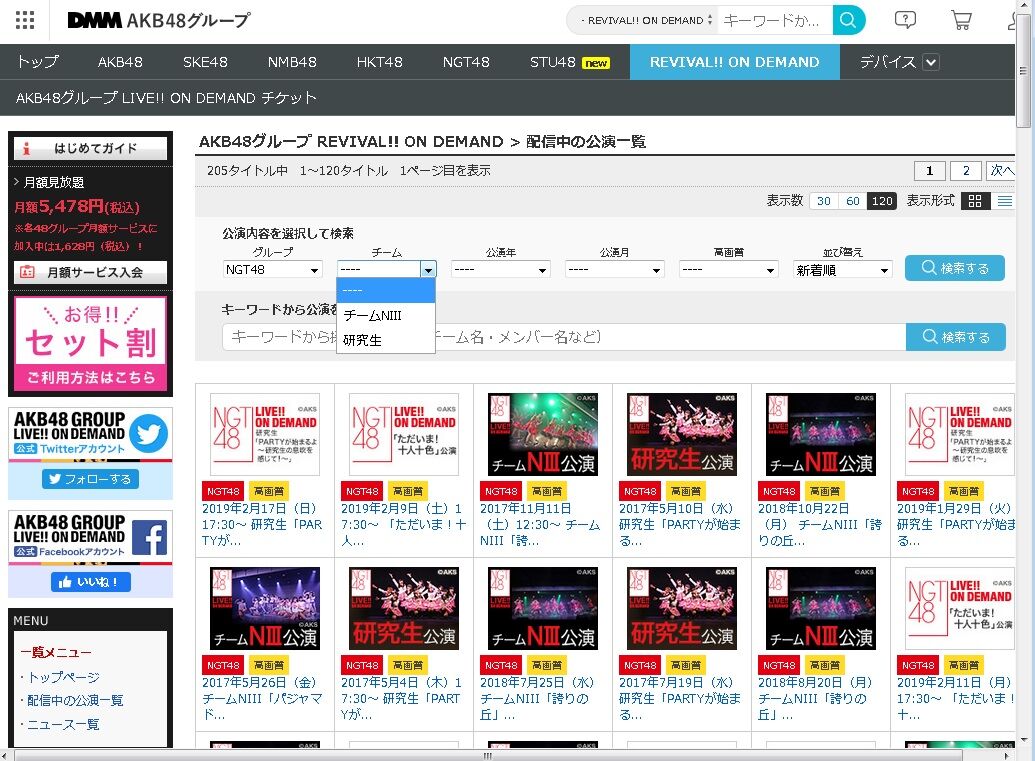The image size is (1035, 761).
Task: Go to page 1 of results
Action: (x=929, y=171)
